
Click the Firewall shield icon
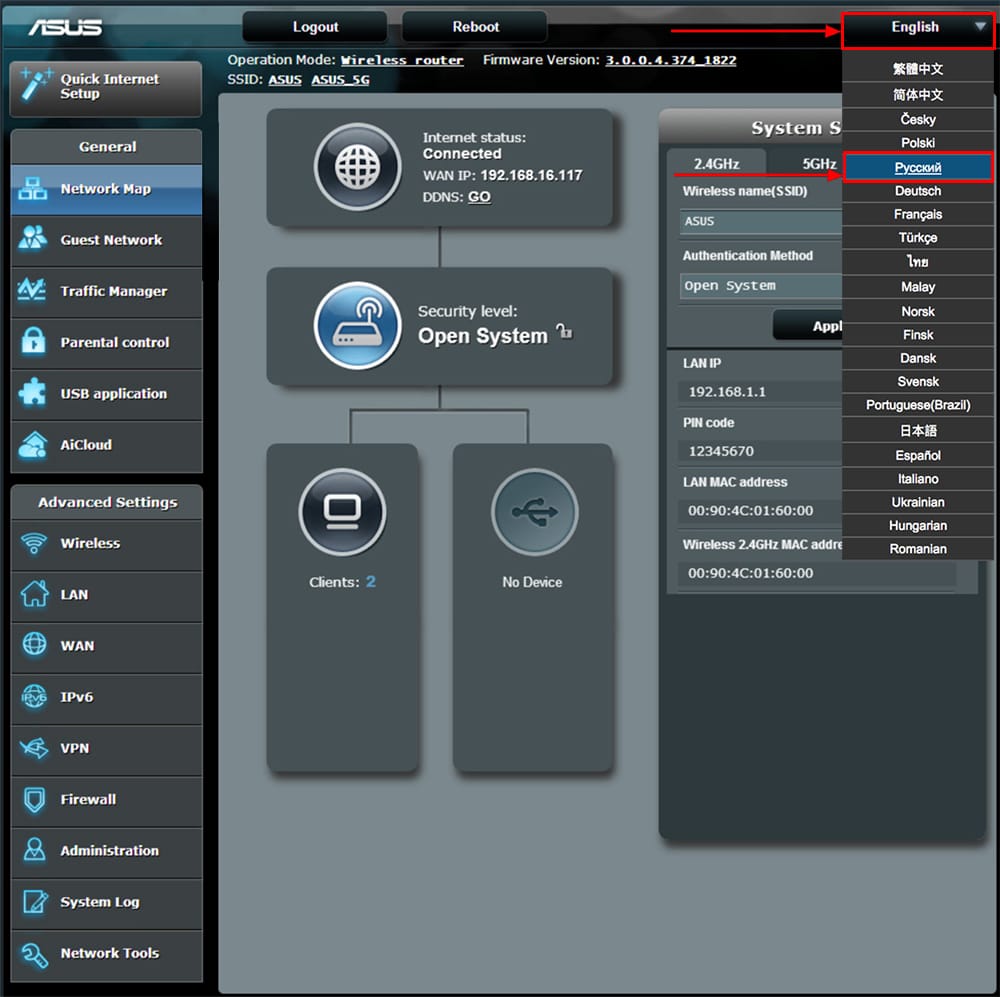click(x=34, y=799)
